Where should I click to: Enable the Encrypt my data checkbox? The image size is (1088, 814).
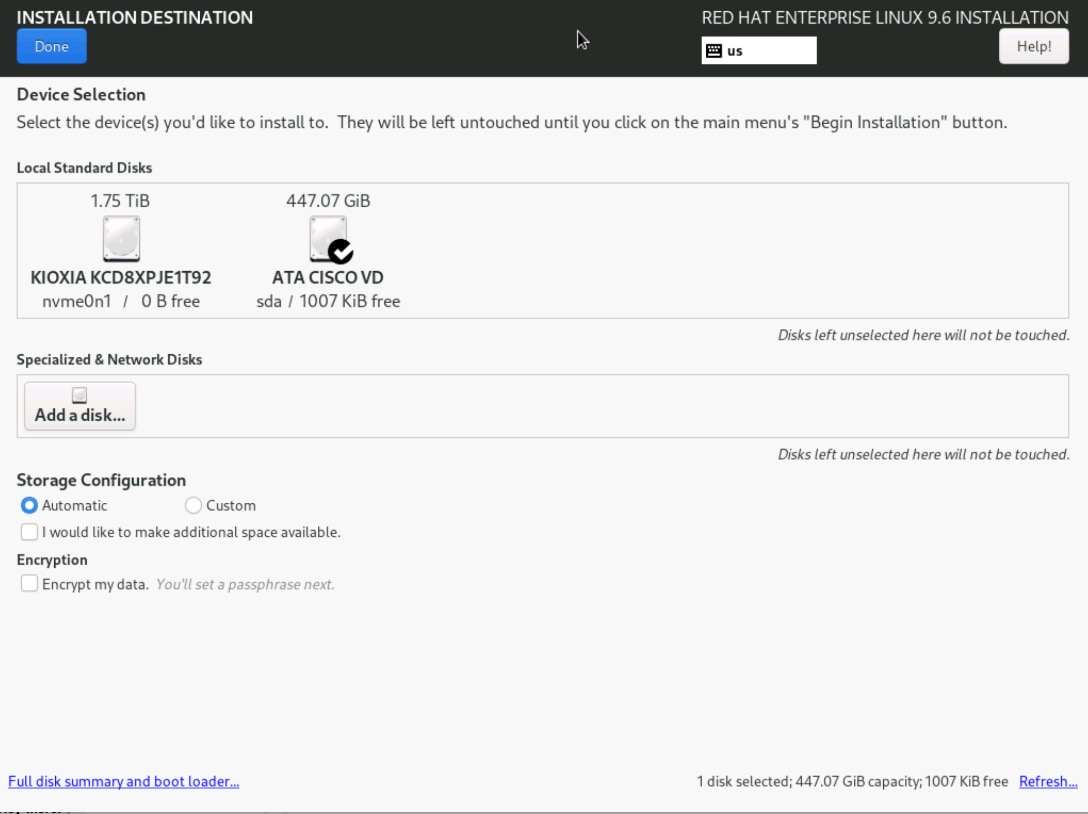[29, 584]
